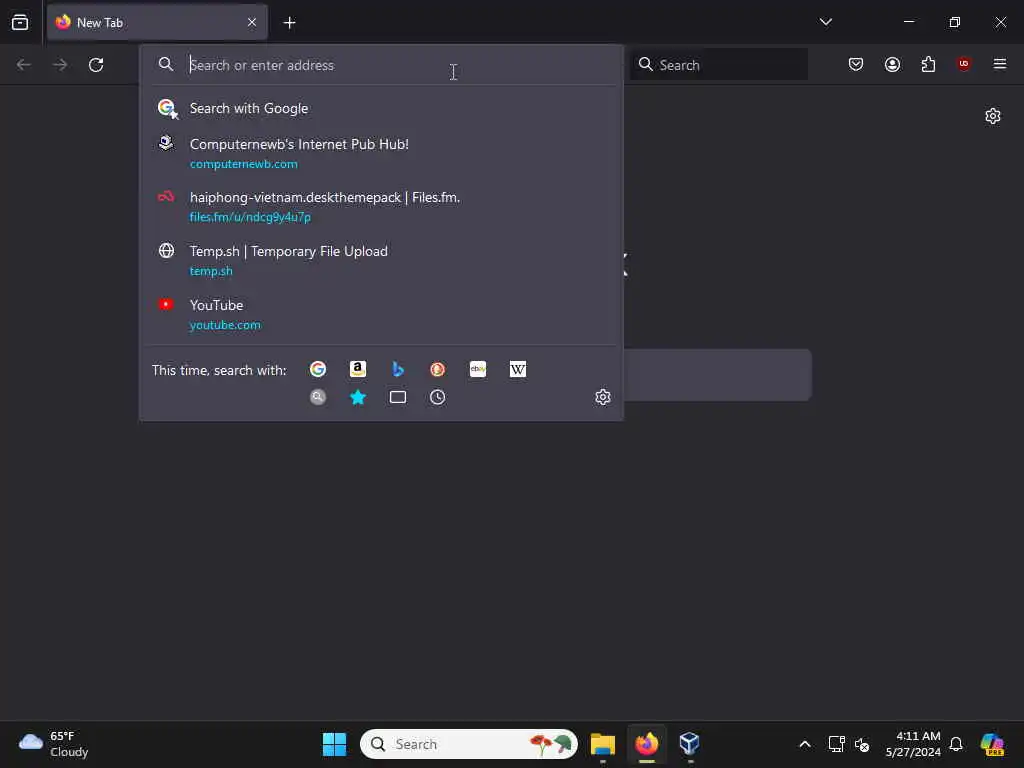
Task: Open Save to Pocket button
Action: pos(856,64)
